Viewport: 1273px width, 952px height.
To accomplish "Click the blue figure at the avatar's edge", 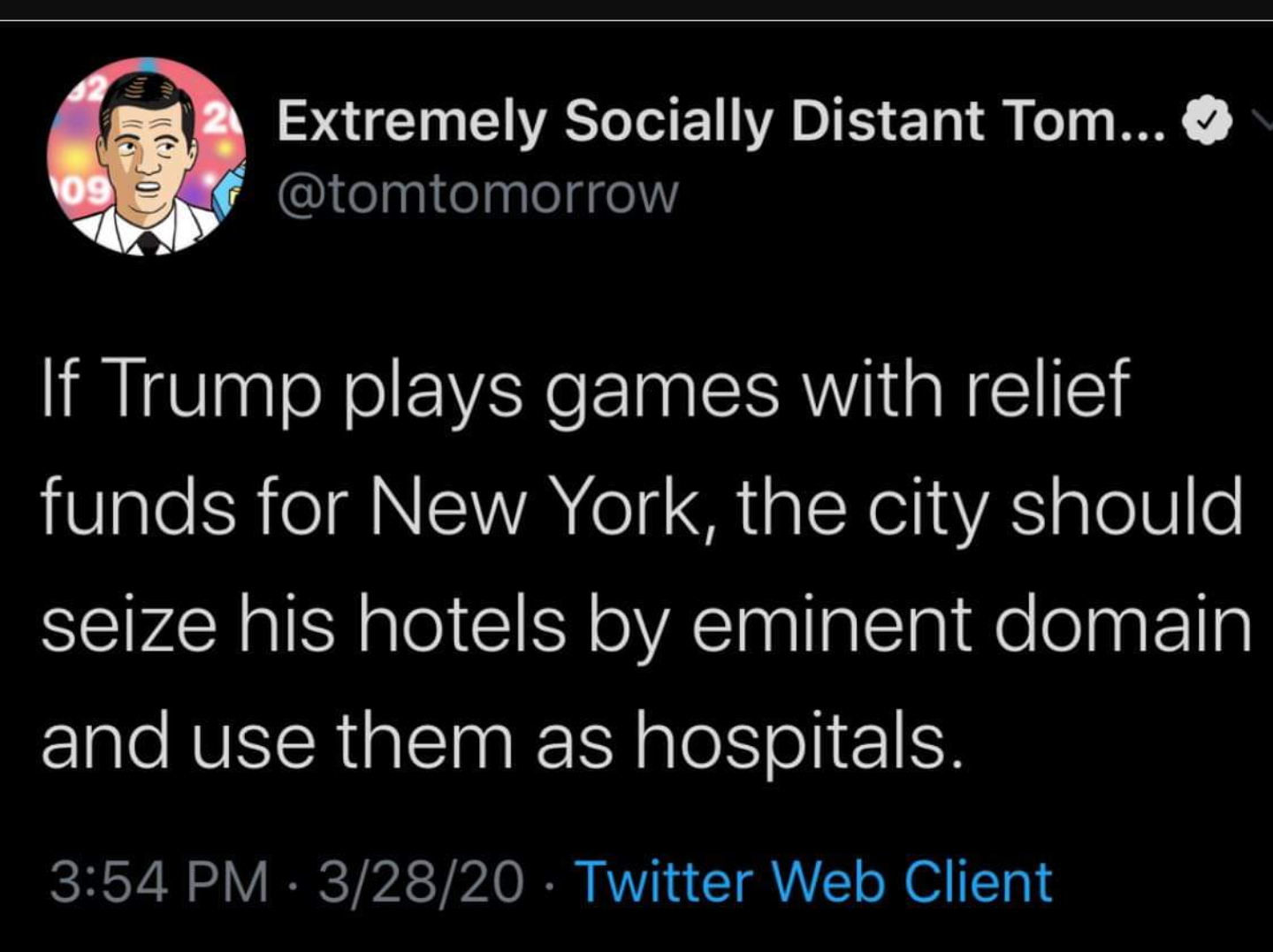I will (228, 189).
